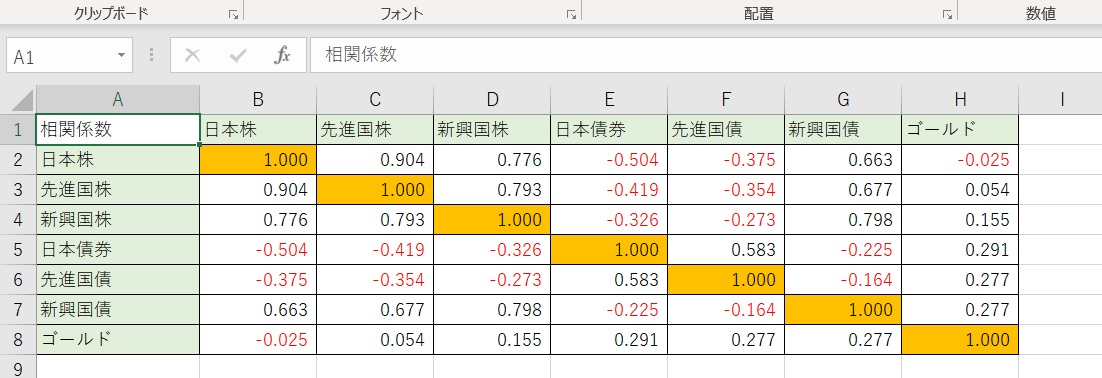Image resolution: width=1102 pixels, height=378 pixels.
Task: Select row 3 header
Action: pos(18,190)
